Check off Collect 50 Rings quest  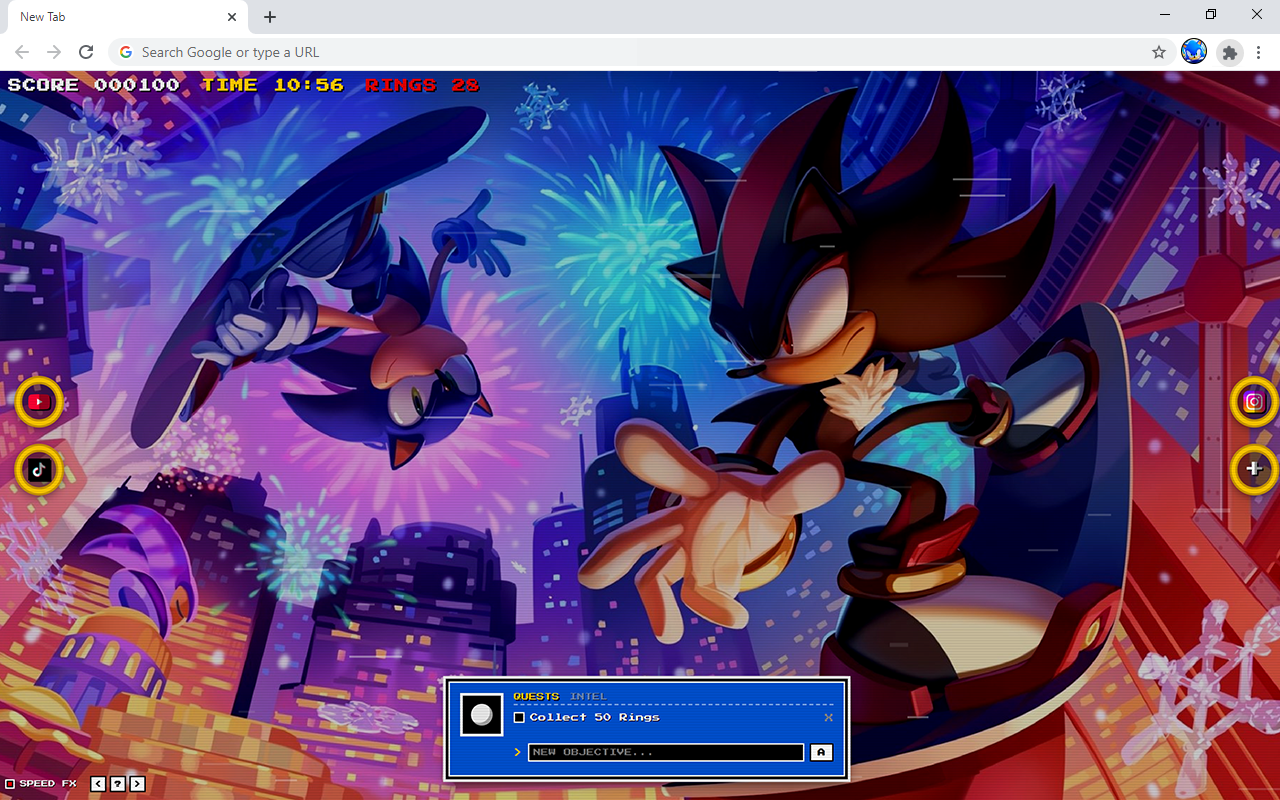coord(519,717)
